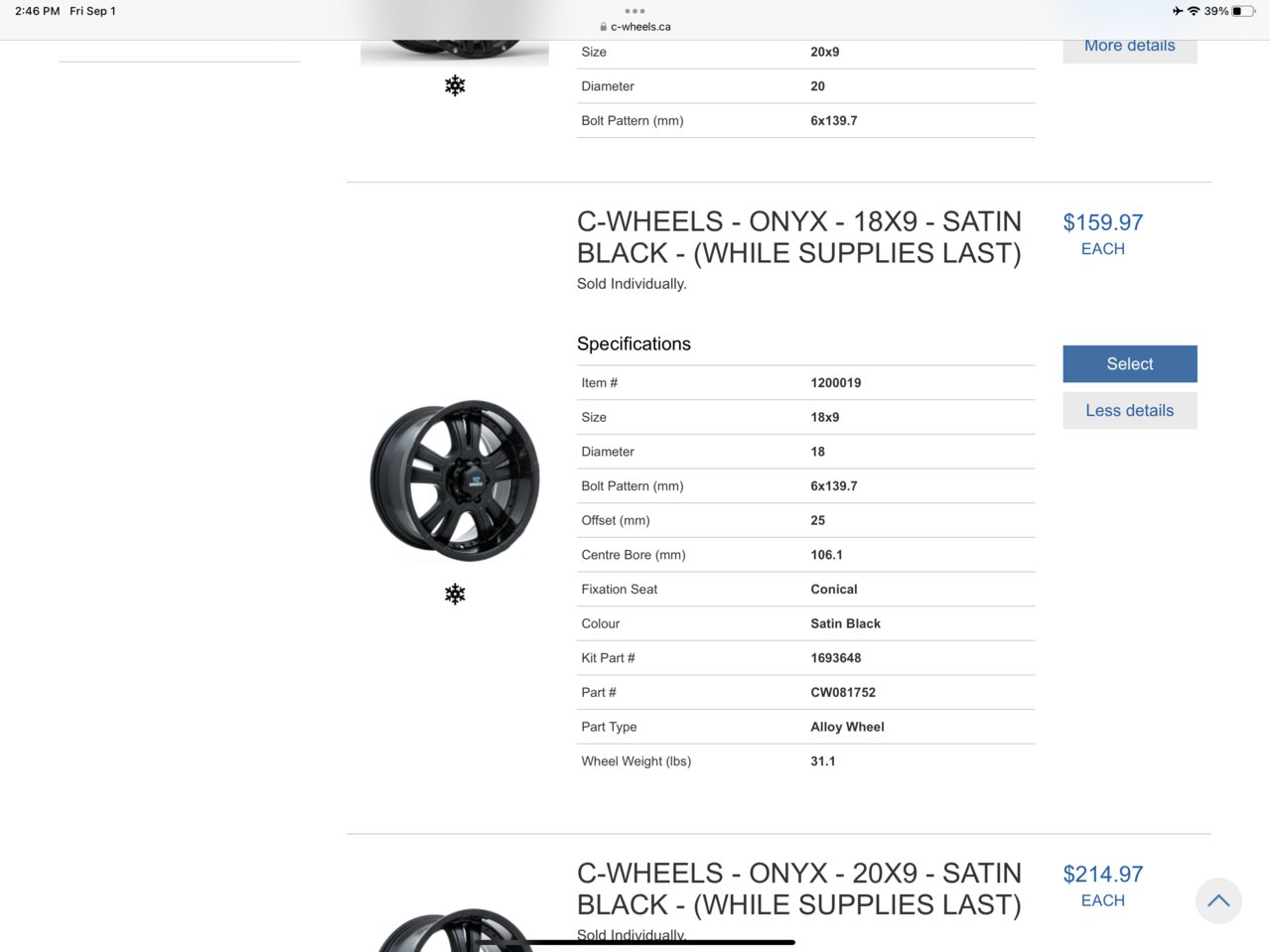This screenshot has width=1270, height=952.
Task: Click the 18x9 size value
Action: [824, 417]
